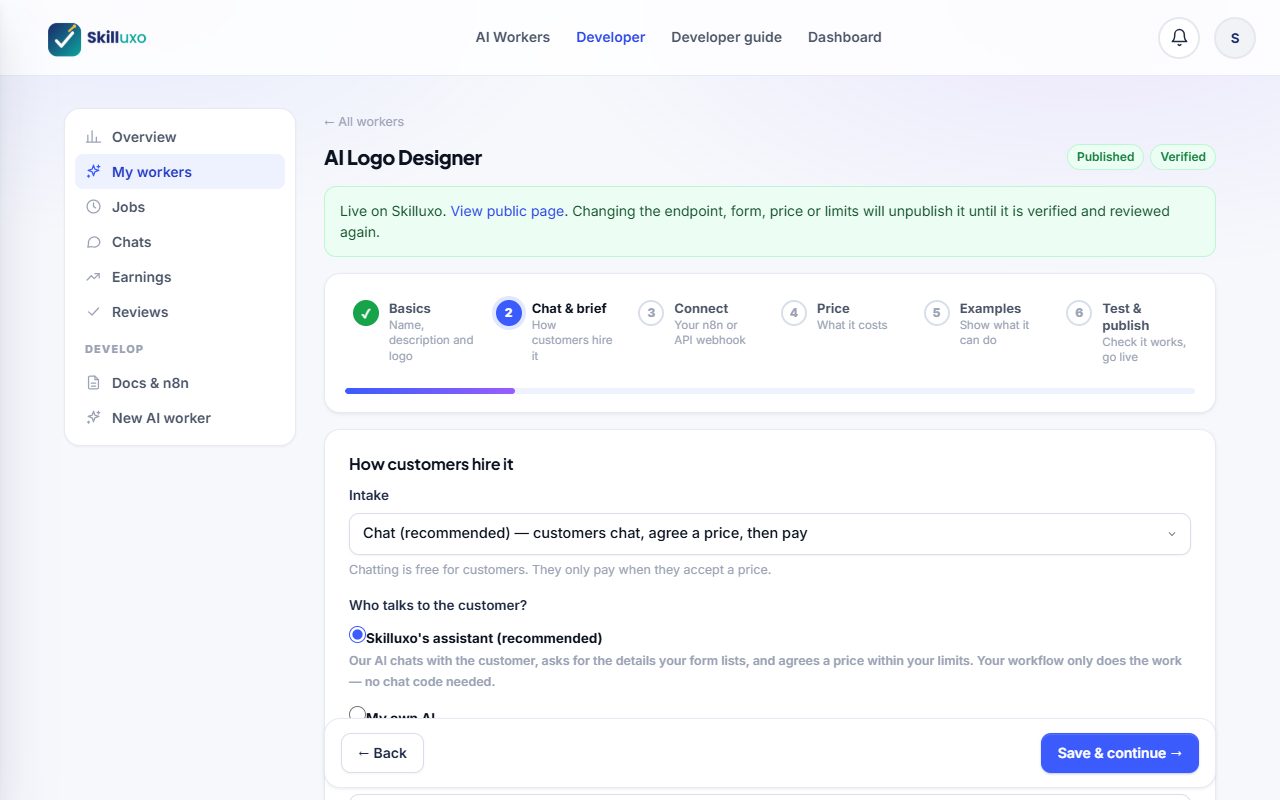This screenshot has width=1280, height=800.
Task: Click the step 6 Test & publish circle
Action: click(1079, 313)
